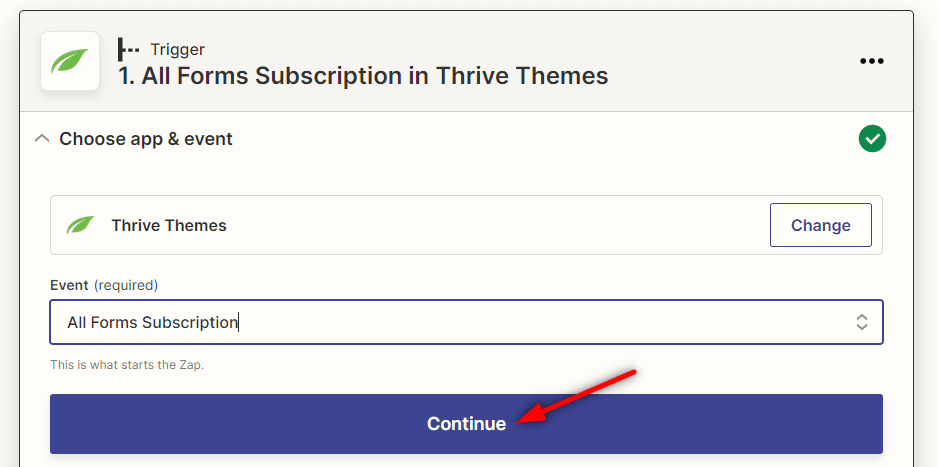Open the three-dot more options menu
This screenshot has width=938, height=467.
click(x=872, y=61)
